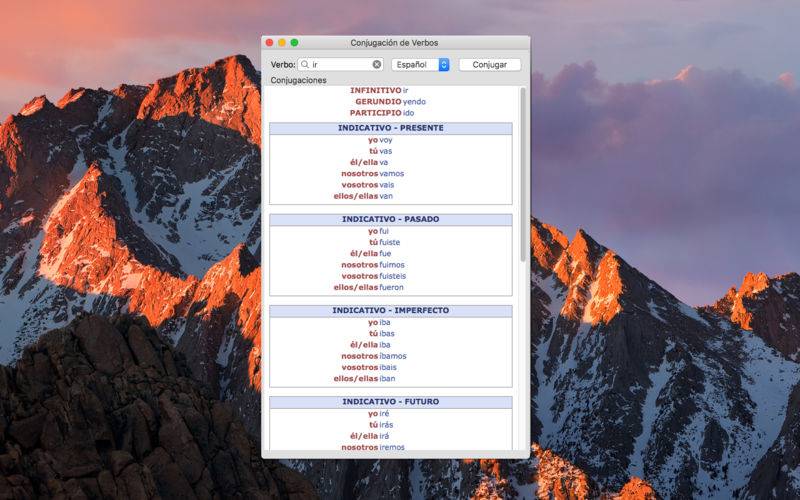Open the Español language dropdown
This screenshot has height=500, width=800.
click(x=420, y=65)
